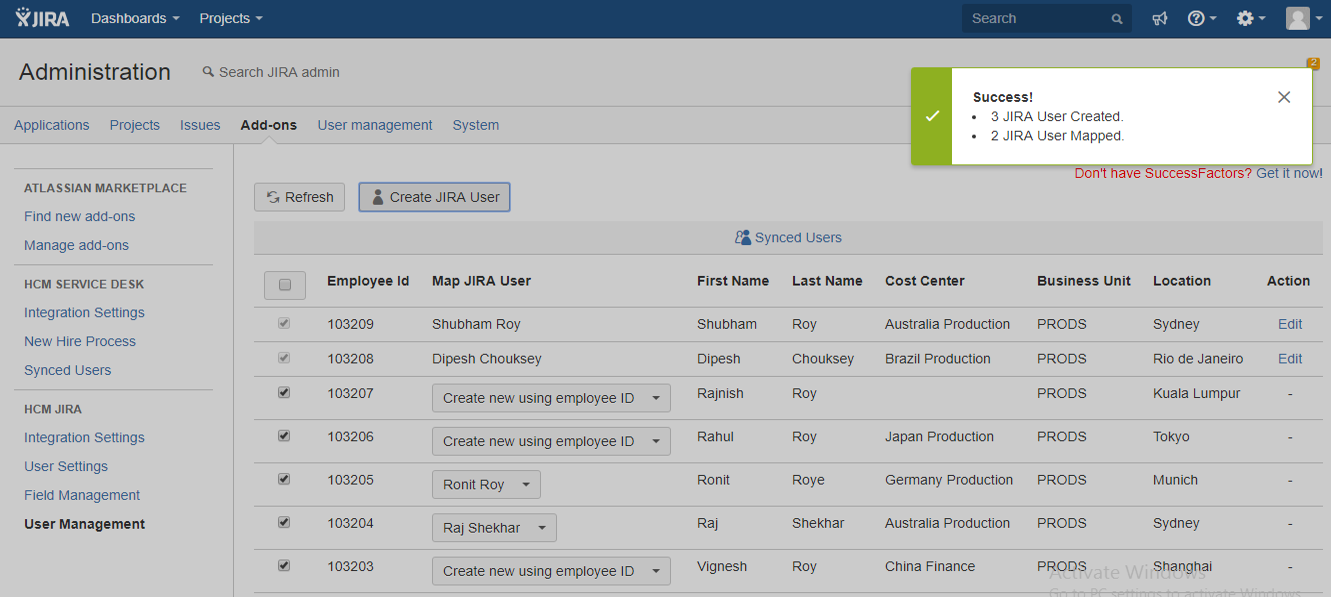Click the Germany Production cost center cell

coord(949,480)
